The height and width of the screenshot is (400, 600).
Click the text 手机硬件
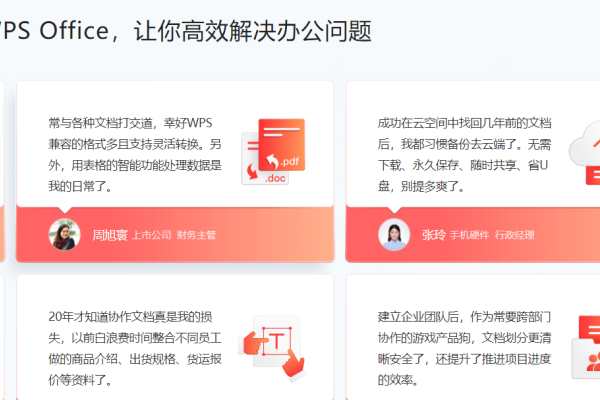click(470, 235)
